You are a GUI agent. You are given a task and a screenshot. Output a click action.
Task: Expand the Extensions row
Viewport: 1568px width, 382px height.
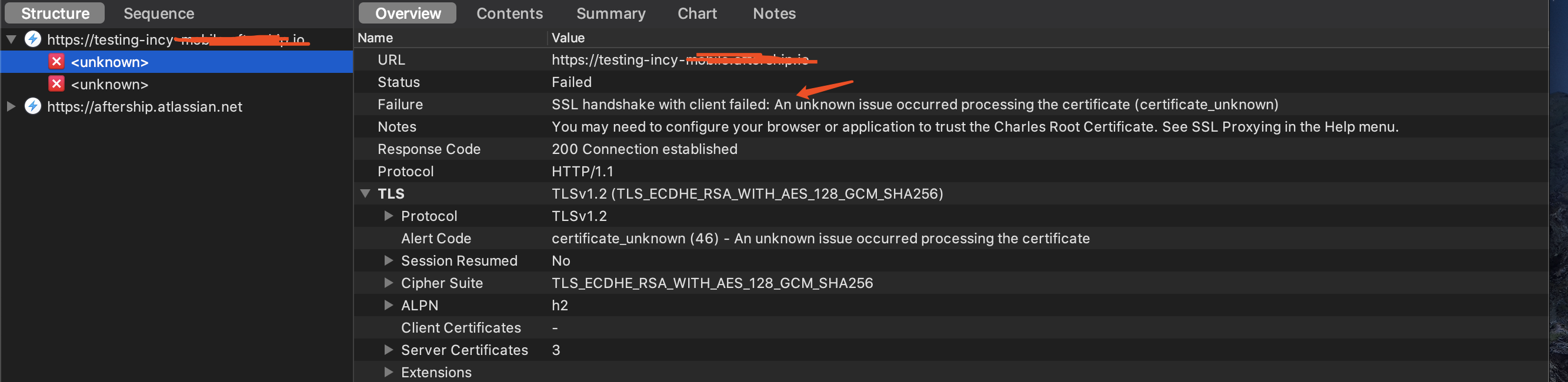coord(388,372)
